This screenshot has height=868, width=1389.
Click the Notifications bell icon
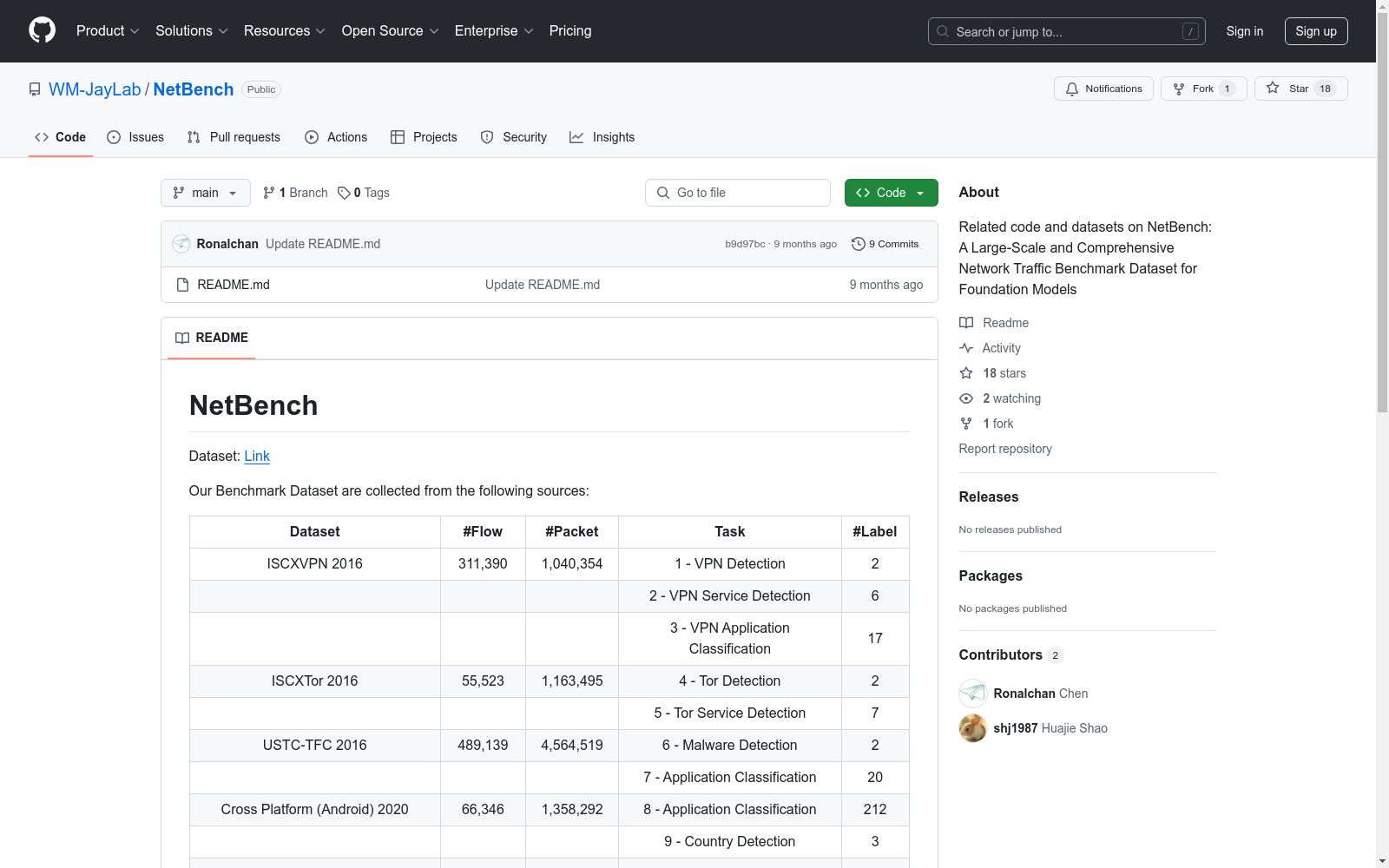1072,89
